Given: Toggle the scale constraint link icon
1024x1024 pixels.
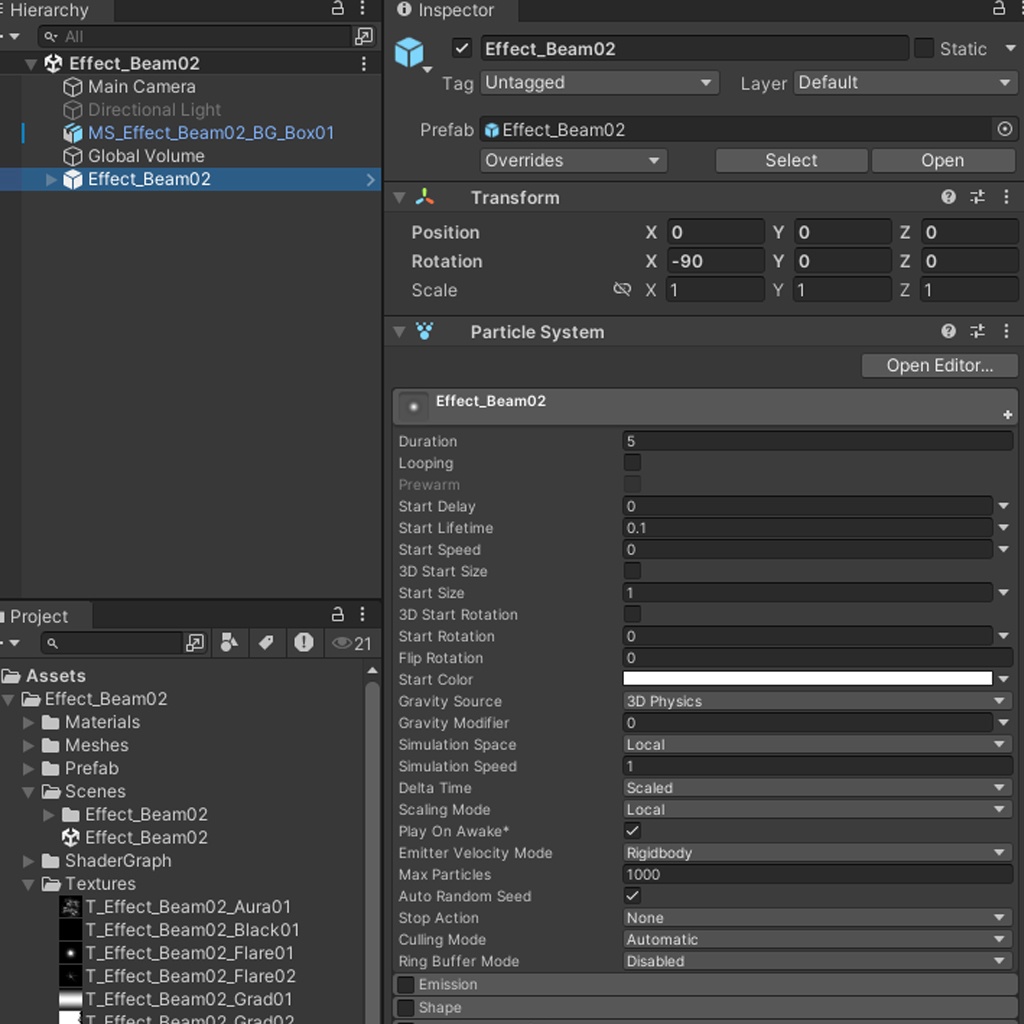Looking at the screenshot, I should (622, 289).
